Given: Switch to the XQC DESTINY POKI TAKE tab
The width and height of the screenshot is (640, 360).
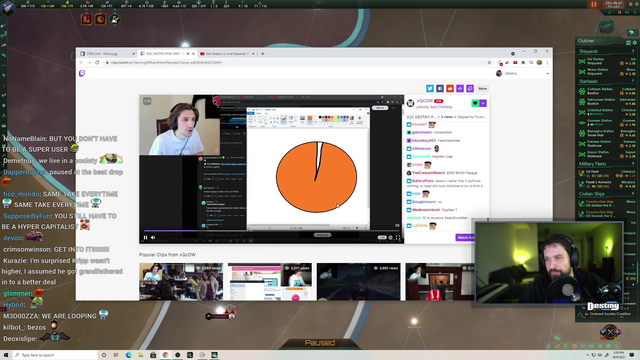Looking at the screenshot, I should click(167, 54).
